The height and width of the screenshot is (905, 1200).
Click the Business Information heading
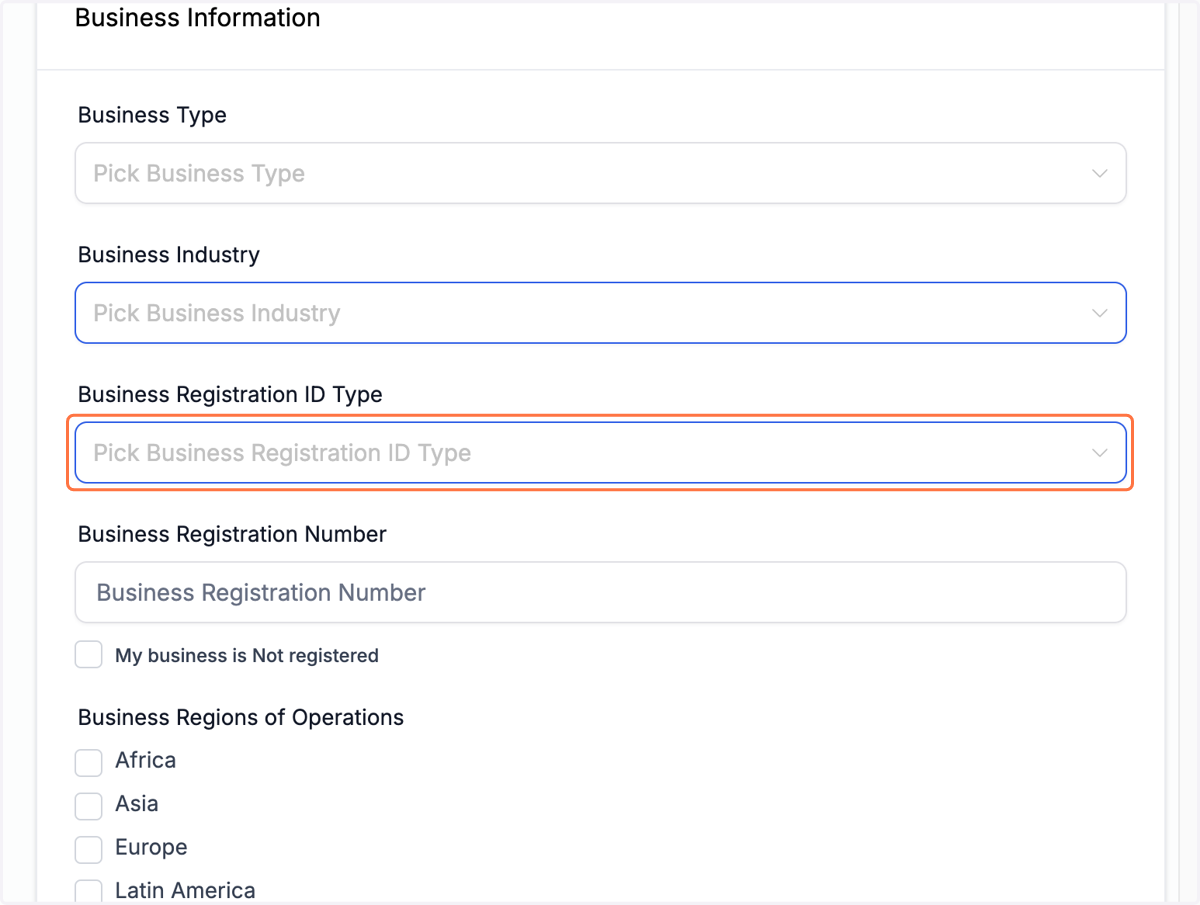pos(198,18)
